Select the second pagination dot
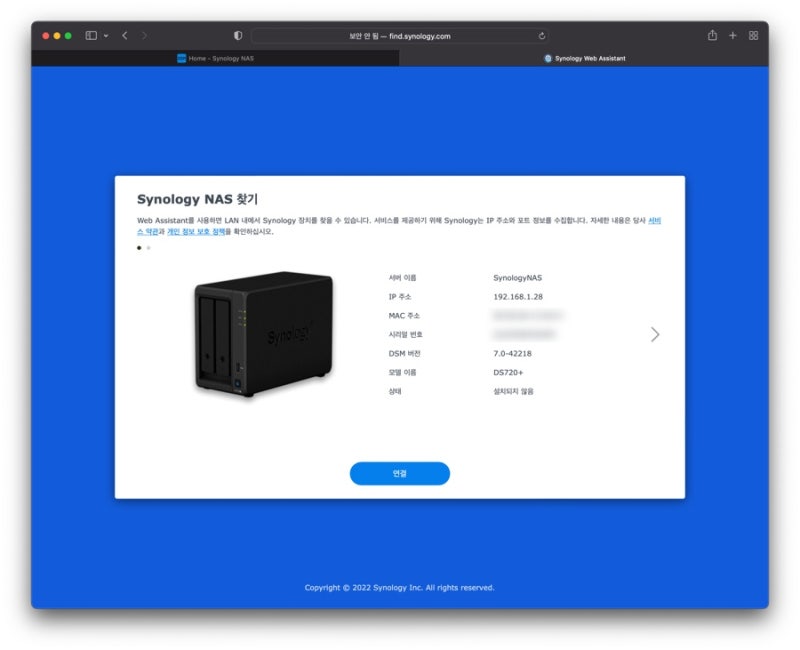 tap(148, 248)
